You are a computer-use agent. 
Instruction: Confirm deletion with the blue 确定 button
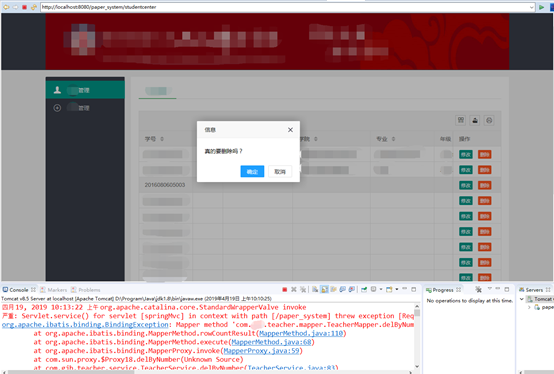tap(252, 171)
